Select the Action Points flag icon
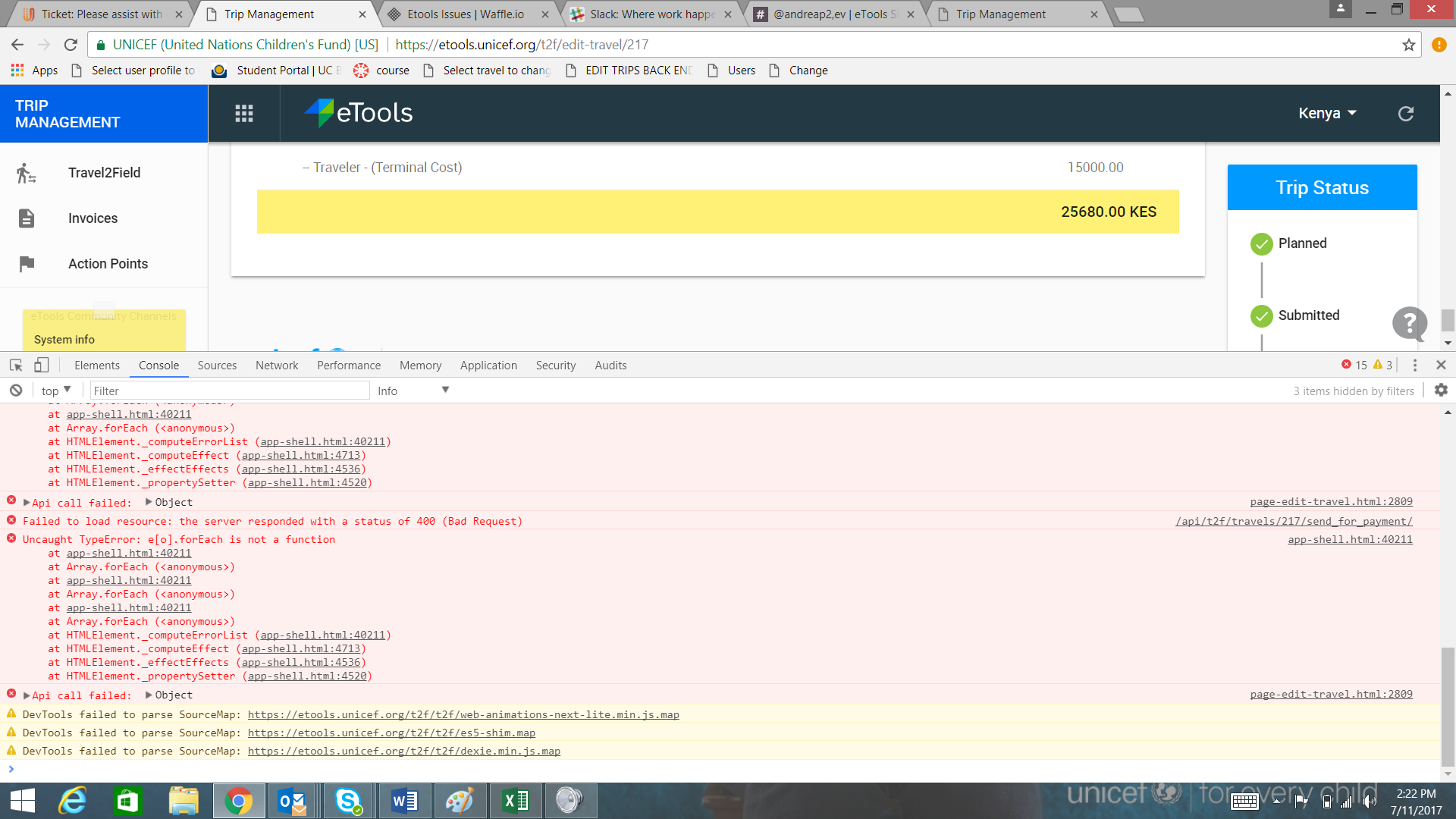 point(27,264)
